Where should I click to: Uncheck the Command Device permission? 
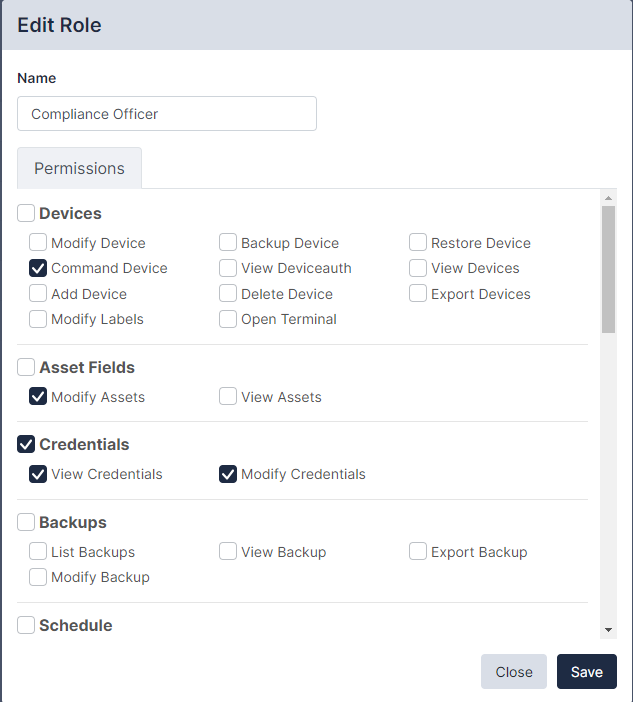(38, 268)
